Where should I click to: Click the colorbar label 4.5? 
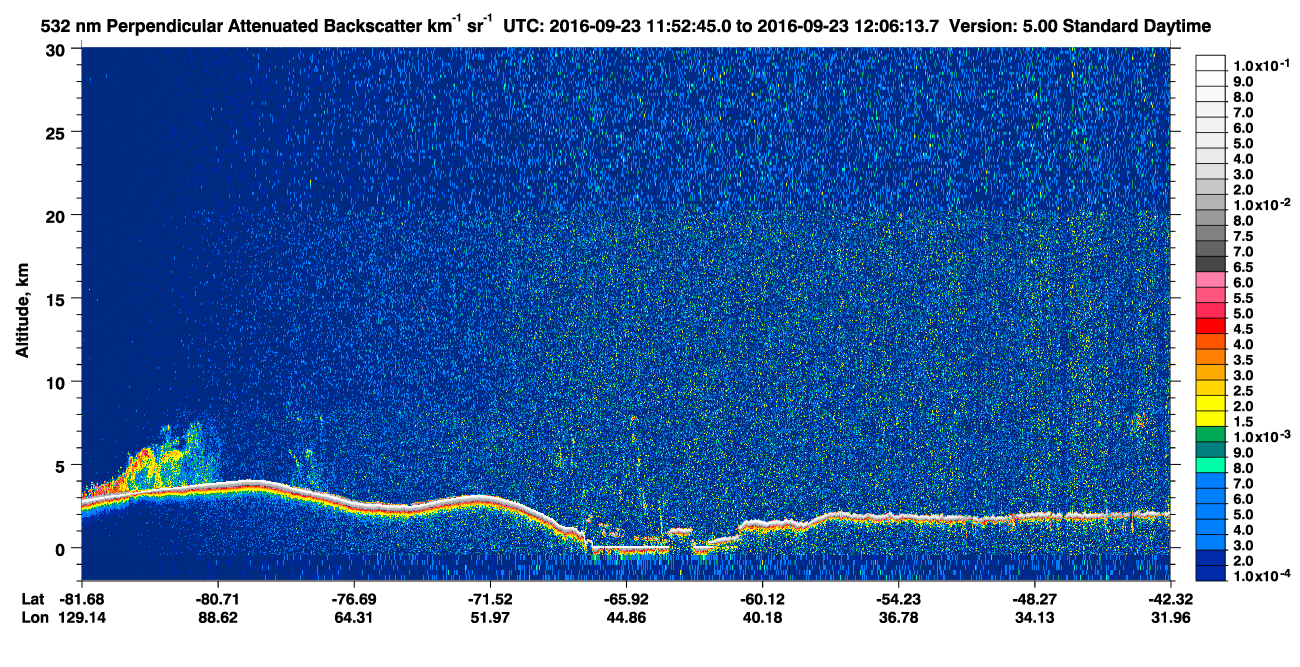(1243, 328)
